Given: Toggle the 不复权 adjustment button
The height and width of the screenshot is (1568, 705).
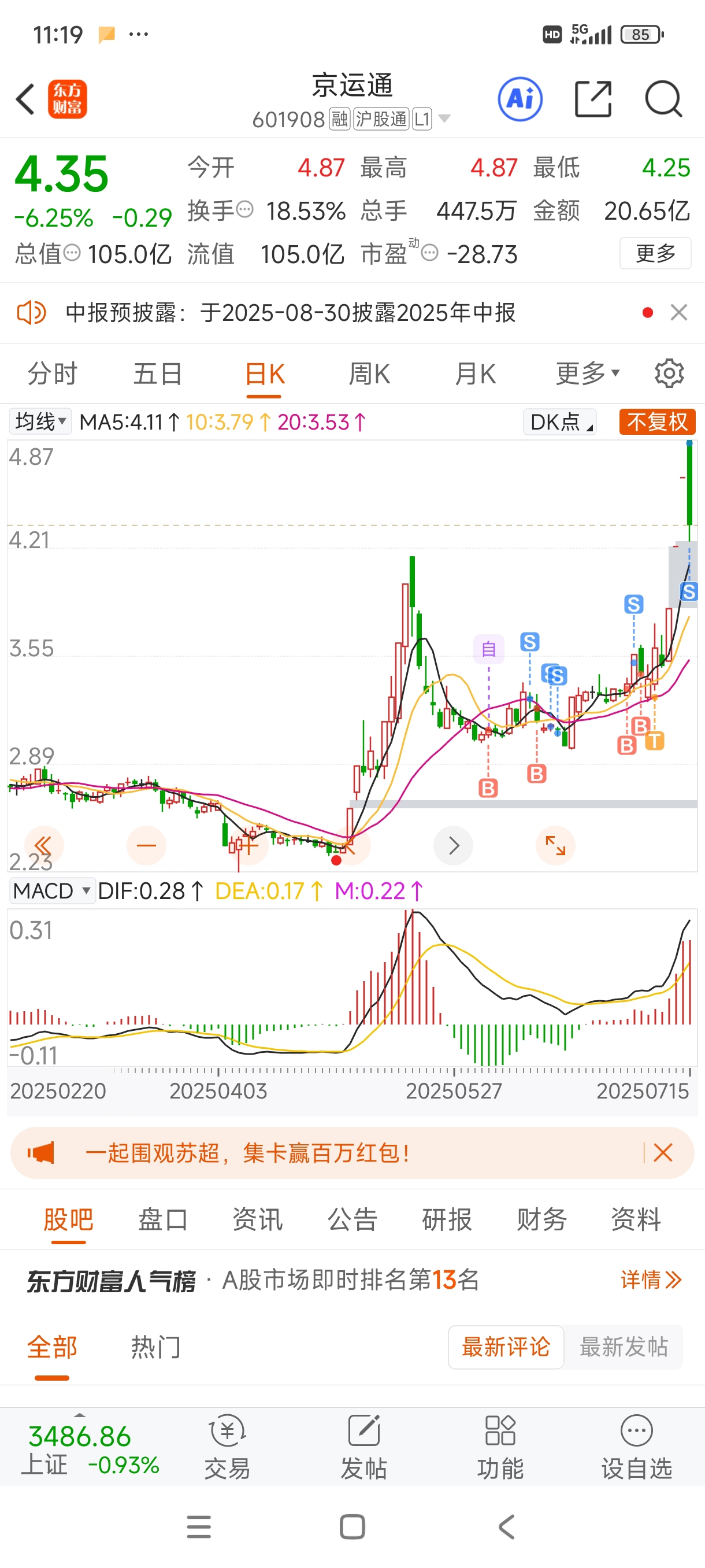Looking at the screenshot, I should point(658,422).
